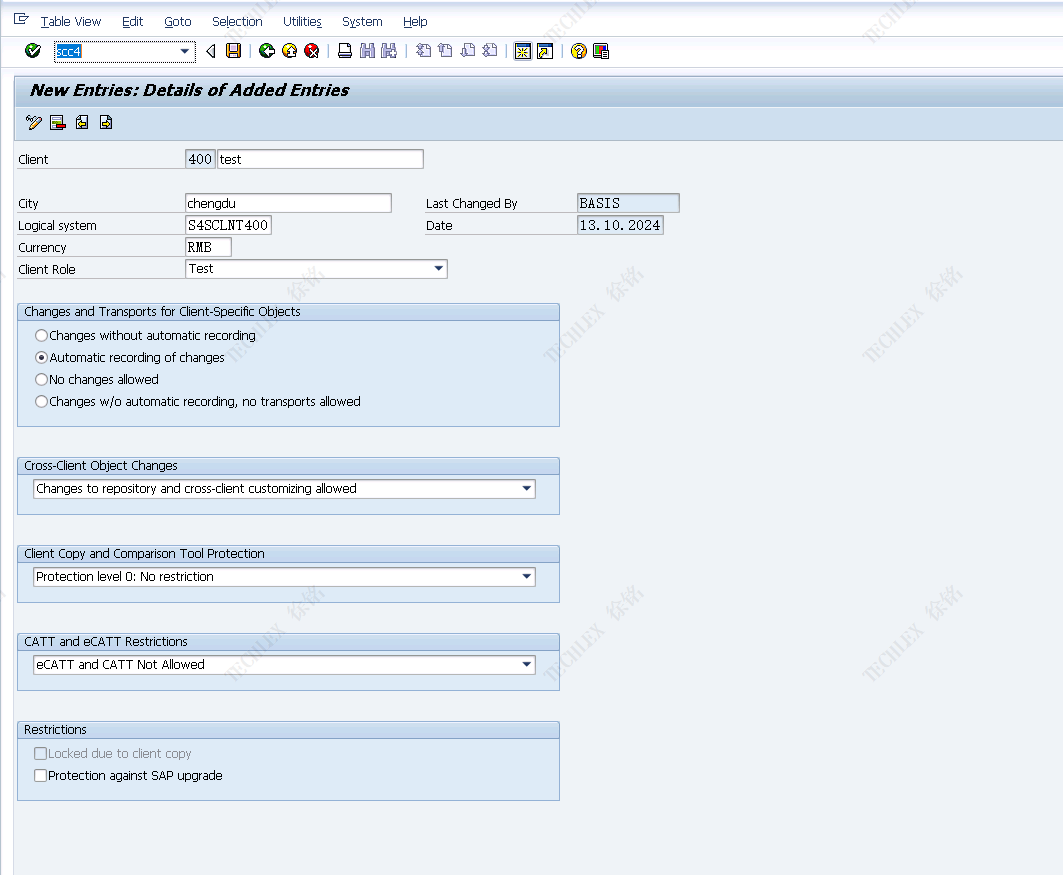Click the Goto menu
Viewport: 1063px width, 875px height.
177,21
